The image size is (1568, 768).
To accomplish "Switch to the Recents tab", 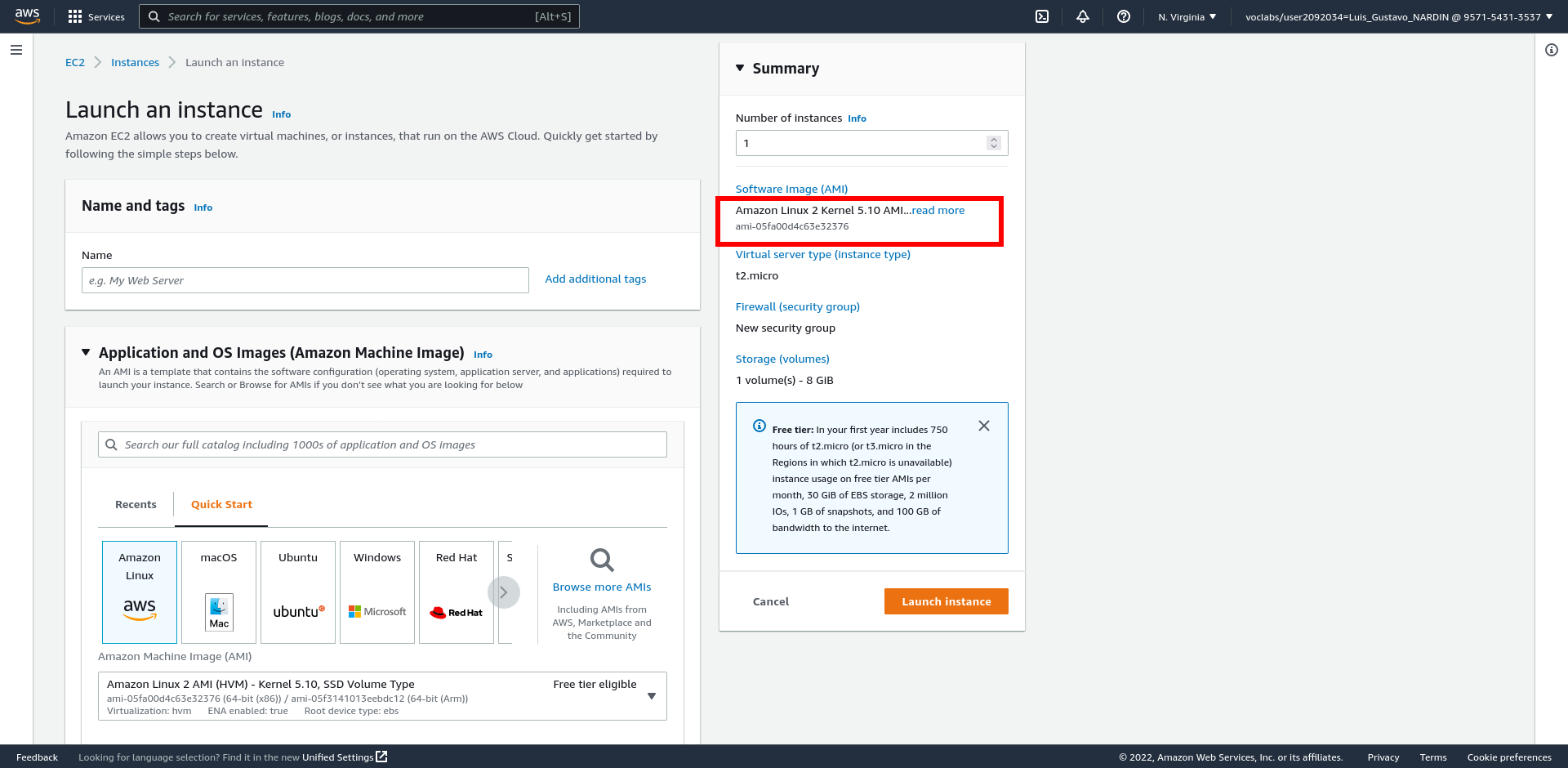I will pyautogui.click(x=136, y=505).
